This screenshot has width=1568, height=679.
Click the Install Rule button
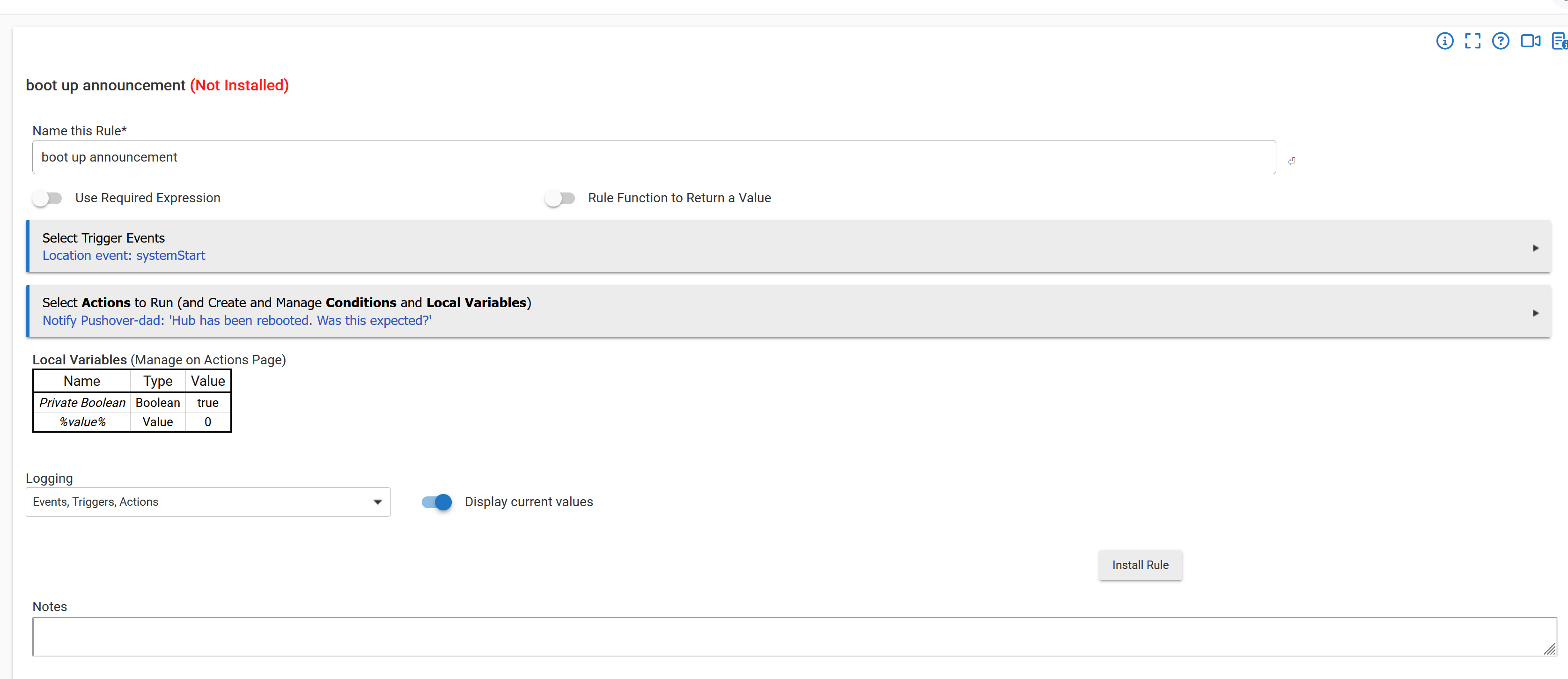(x=1140, y=565)
